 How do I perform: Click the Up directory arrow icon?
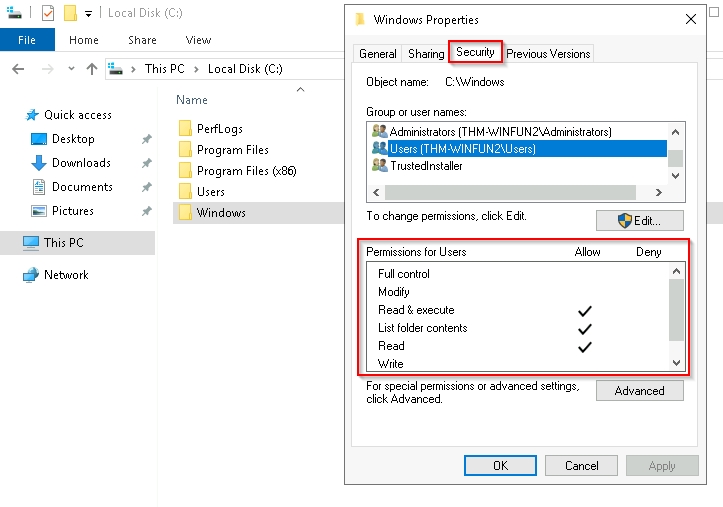click(x=92, y=69)
